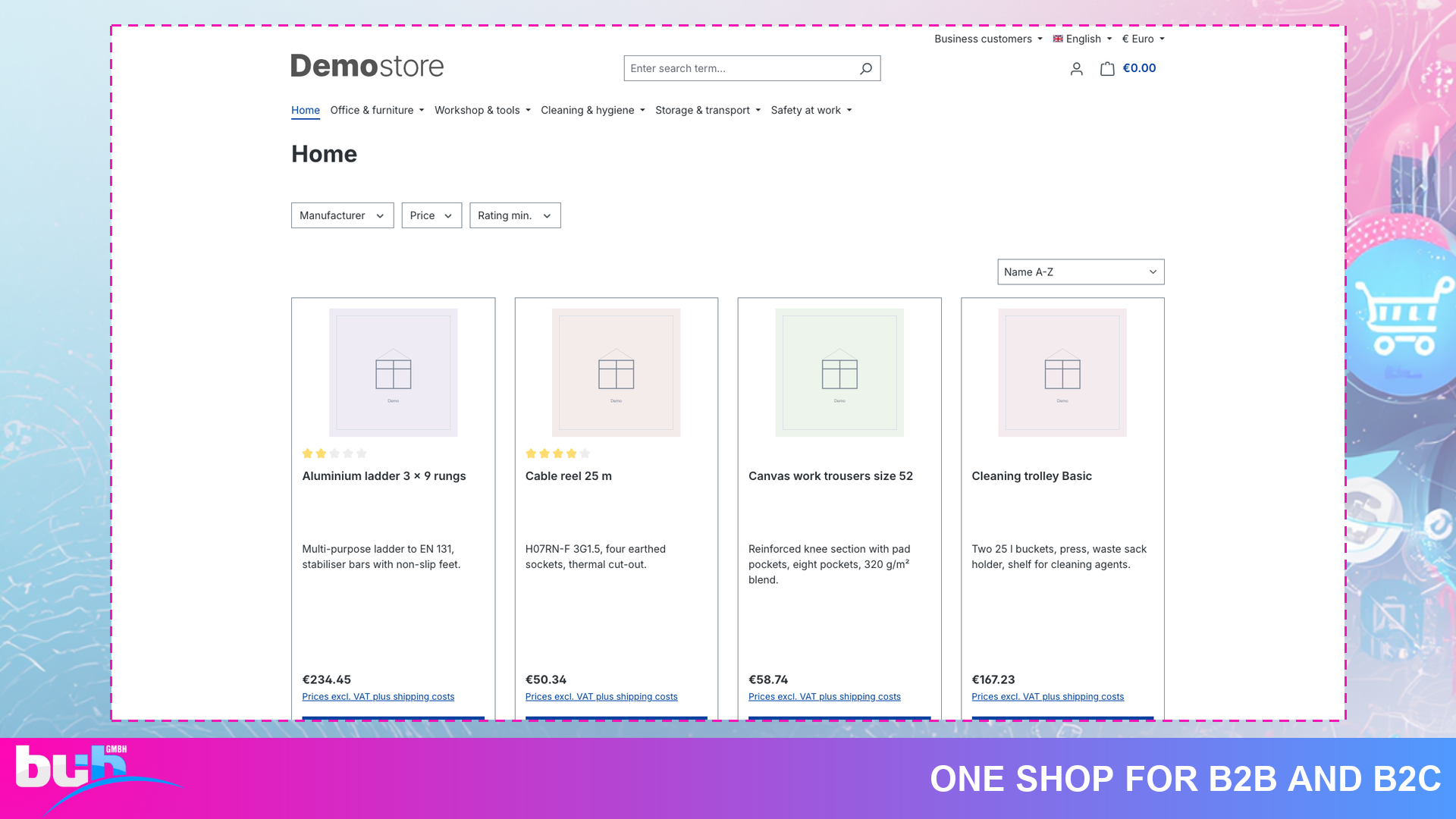Open Aluminium ladder 3 × 9 rungs title
Viewport: 1456px width, 819px height.
click(x=384, y=476)
